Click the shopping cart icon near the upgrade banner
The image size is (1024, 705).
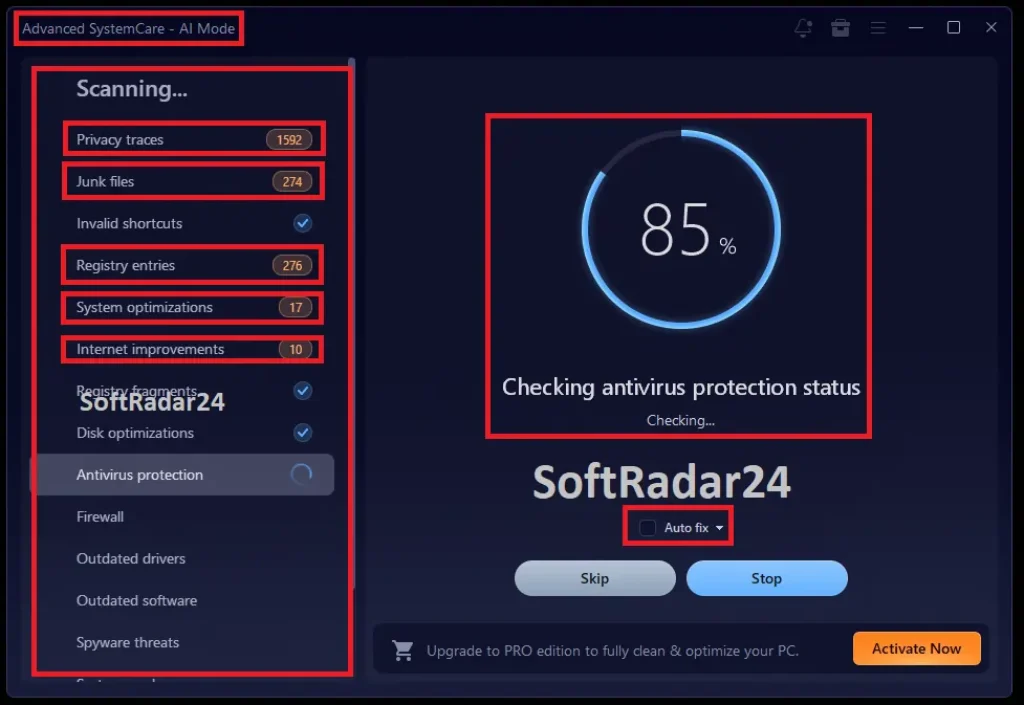tap(404, 649)
